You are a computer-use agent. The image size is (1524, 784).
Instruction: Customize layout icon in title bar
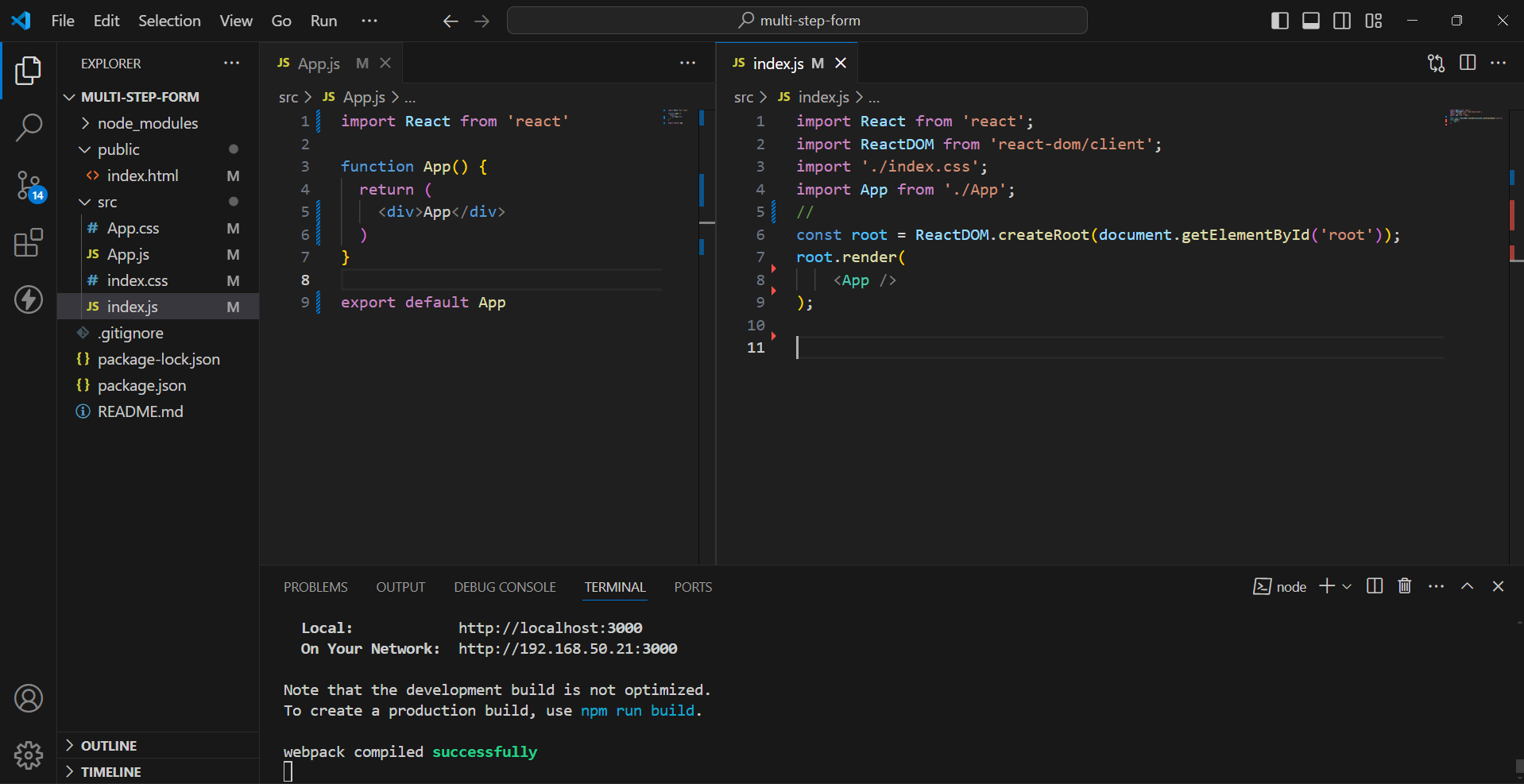[x=1374, y=21]
